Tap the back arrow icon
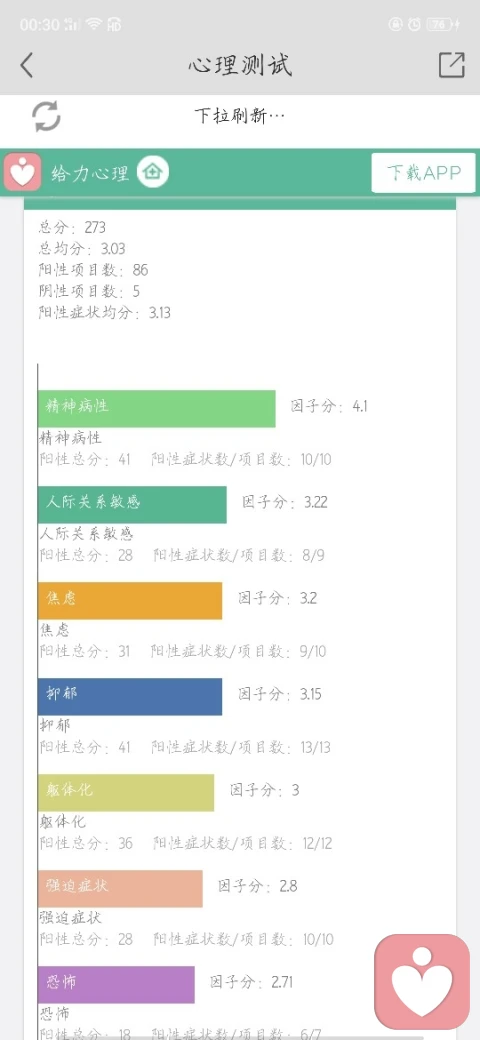 click(x=27, y=66)
